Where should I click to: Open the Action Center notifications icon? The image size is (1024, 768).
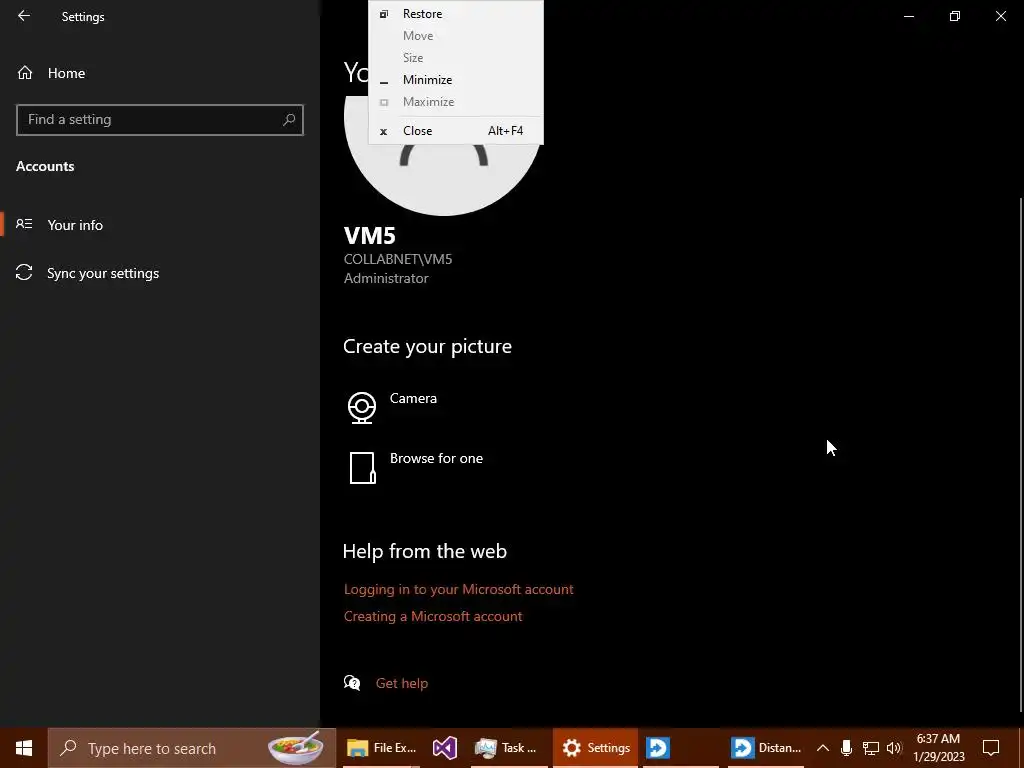(991, 748)
